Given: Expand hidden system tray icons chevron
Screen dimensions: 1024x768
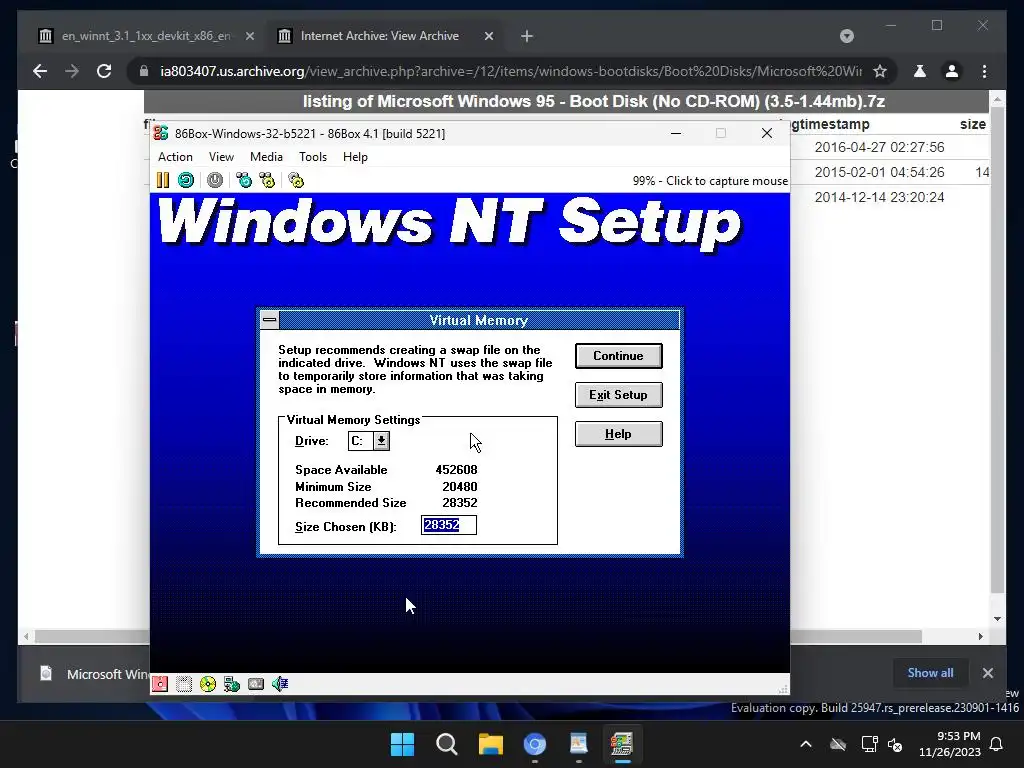Looking at the screenshot, I should pos(806,744).
